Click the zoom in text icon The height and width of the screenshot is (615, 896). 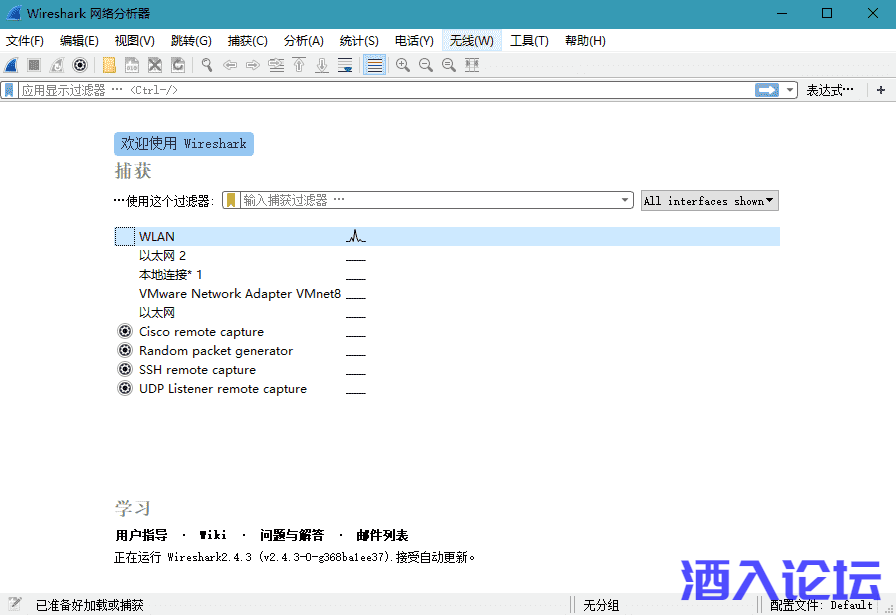(403, 65)
